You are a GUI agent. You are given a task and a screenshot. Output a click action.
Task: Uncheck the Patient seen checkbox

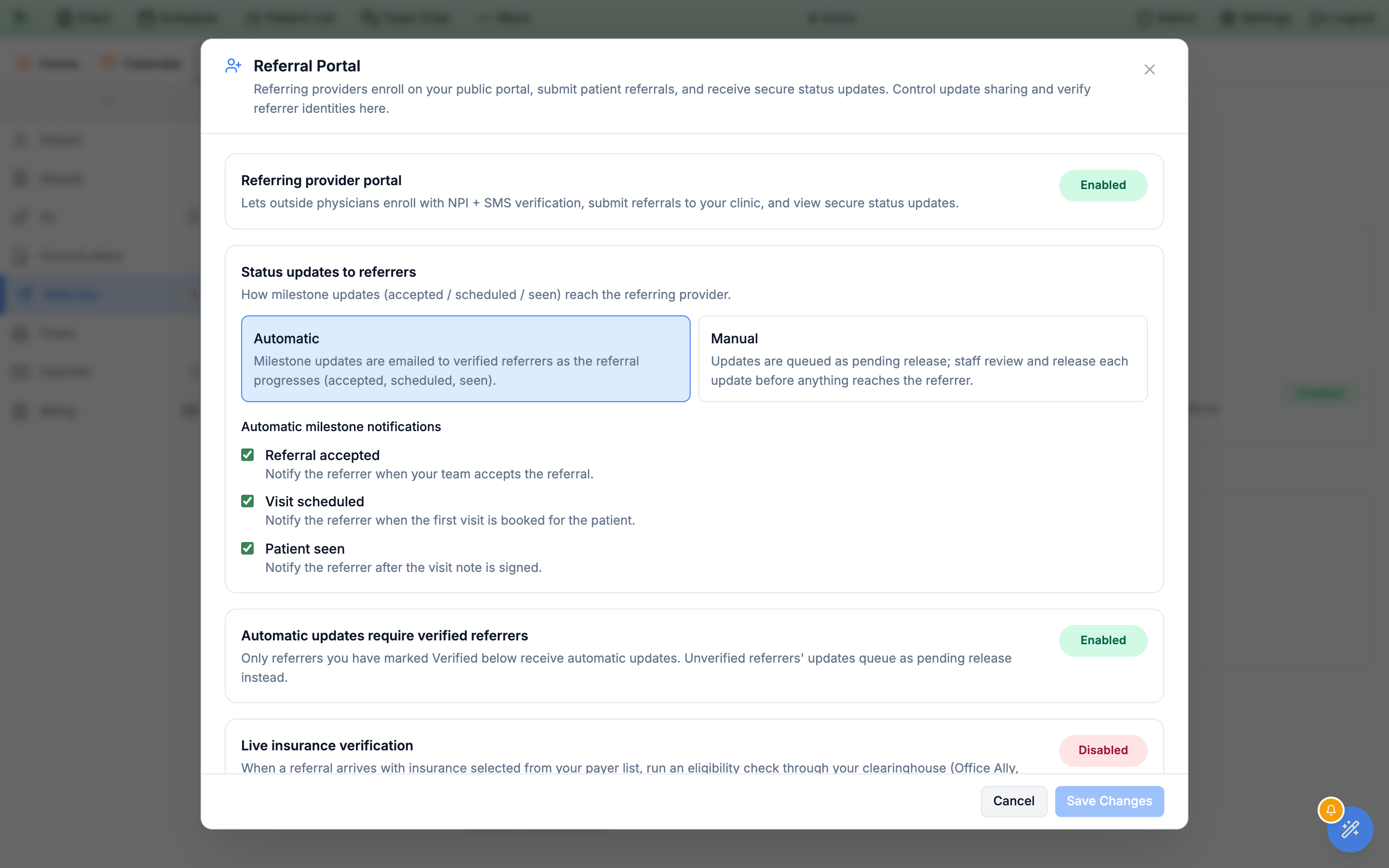coord(247,548)
